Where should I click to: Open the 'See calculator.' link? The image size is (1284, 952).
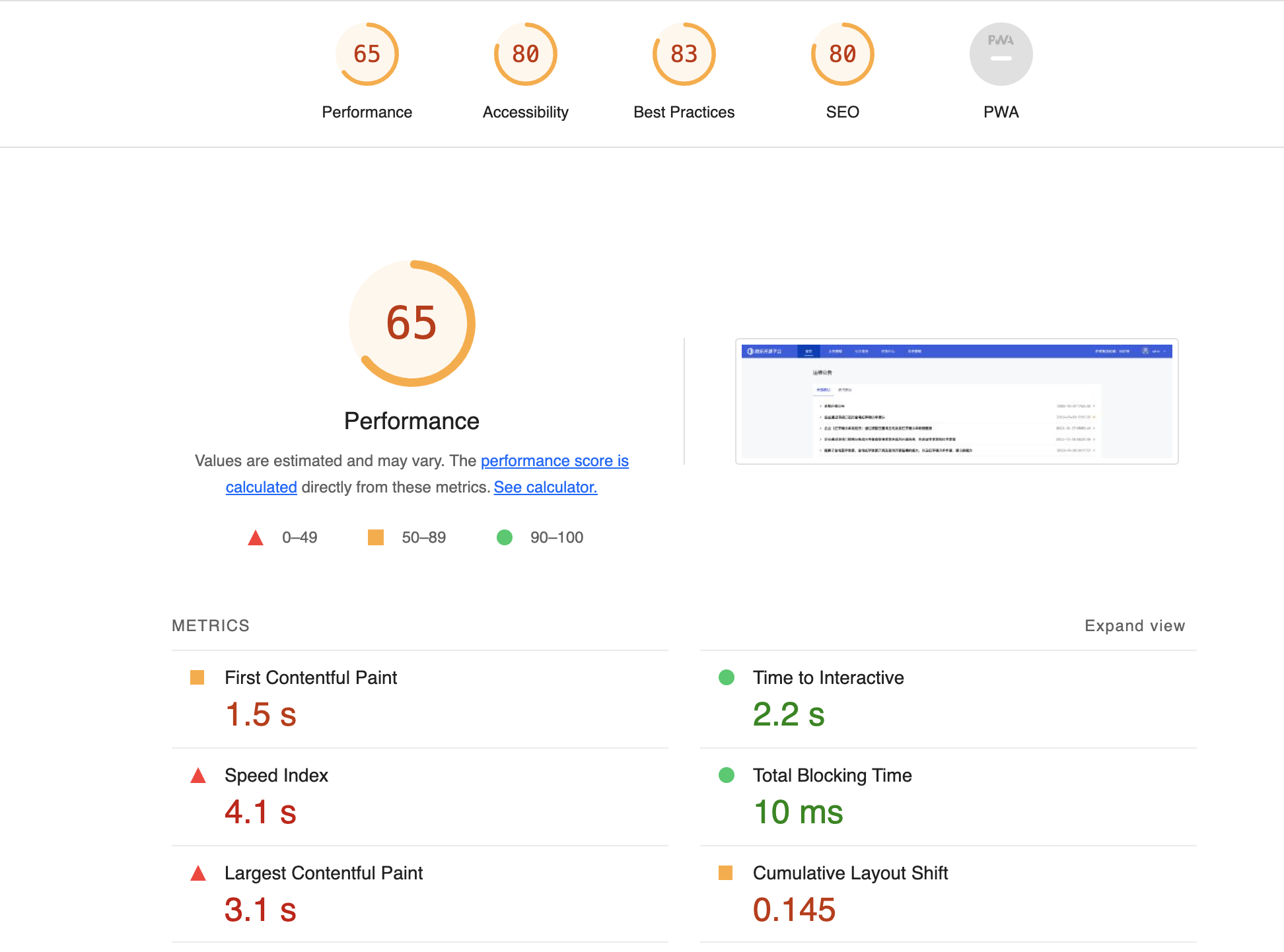pos(545,487)
